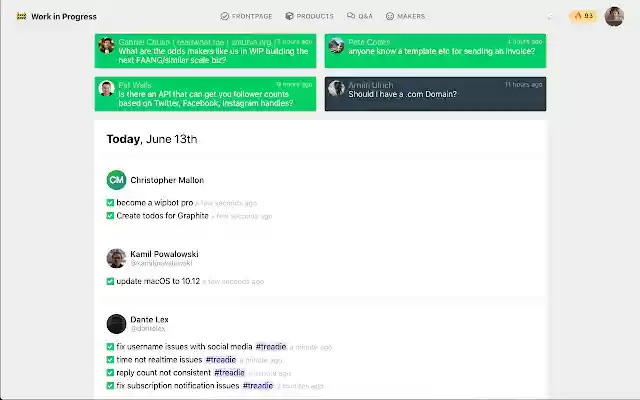Image resolution: width=640 pixels, height=400 pixels.
Task: Click Dante Lex's dark avatar
Action: [116, 324]
